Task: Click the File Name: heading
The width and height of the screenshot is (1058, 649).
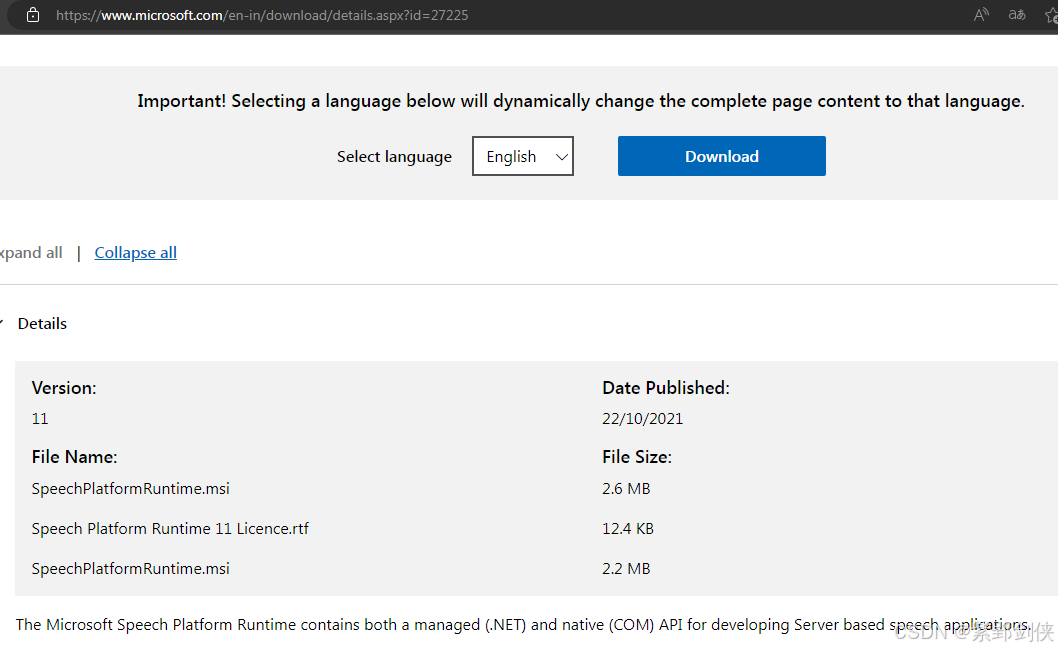Action: tap(74, 457)
